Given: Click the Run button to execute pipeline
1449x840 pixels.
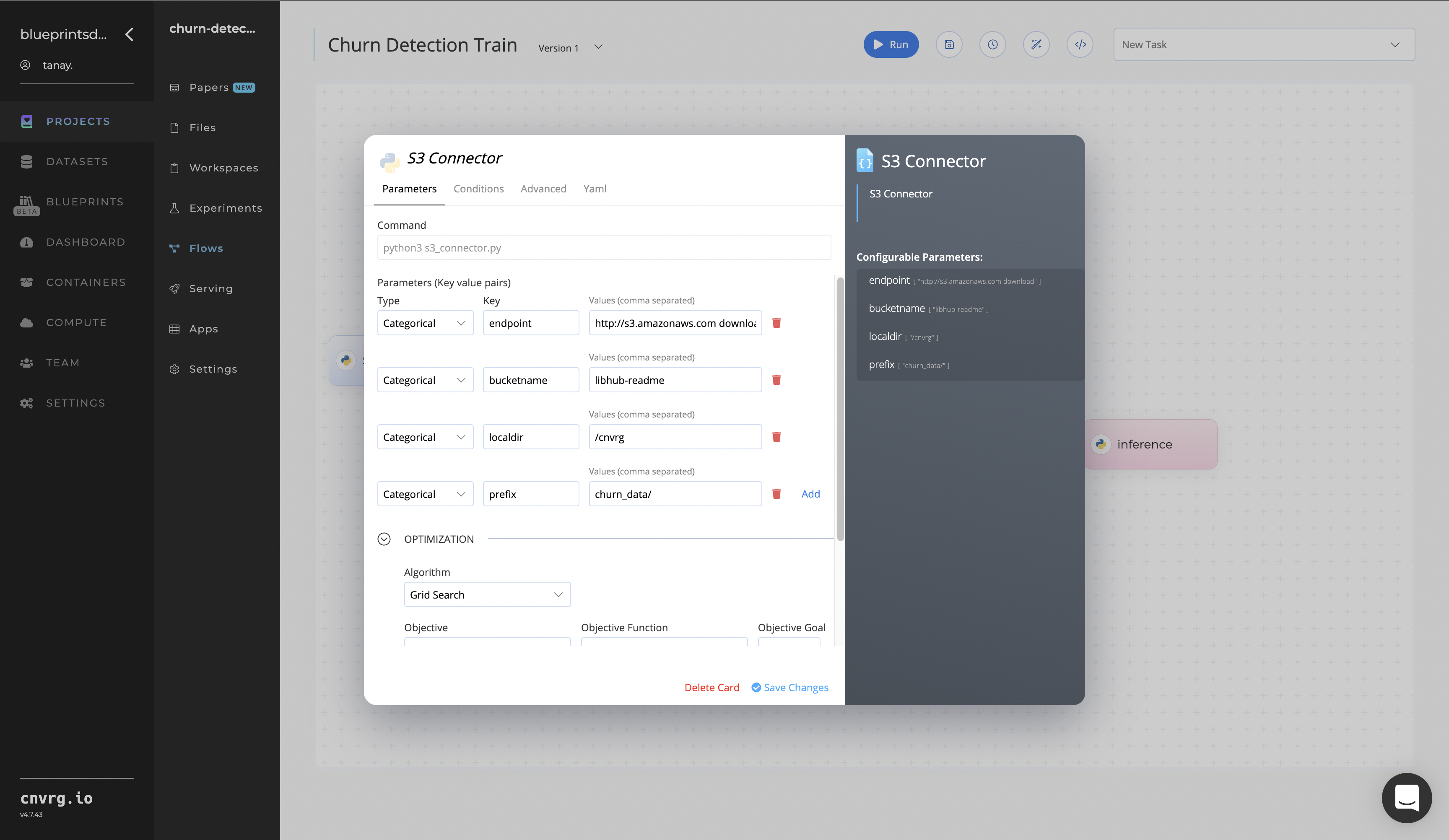Looking at the screenshot, I should [x=890, y=44].
